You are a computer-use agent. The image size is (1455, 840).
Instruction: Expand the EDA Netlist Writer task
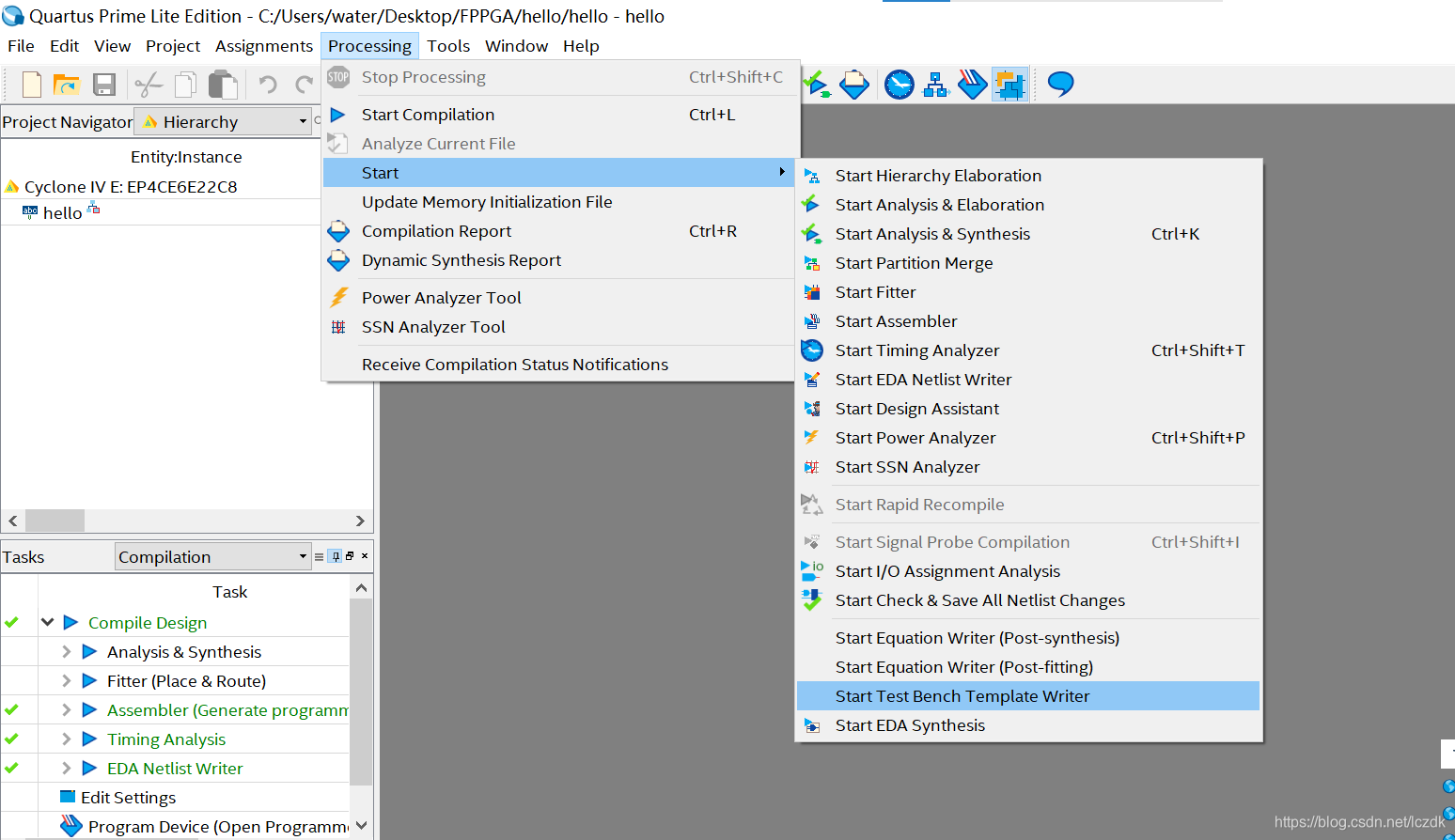point(66,768)
